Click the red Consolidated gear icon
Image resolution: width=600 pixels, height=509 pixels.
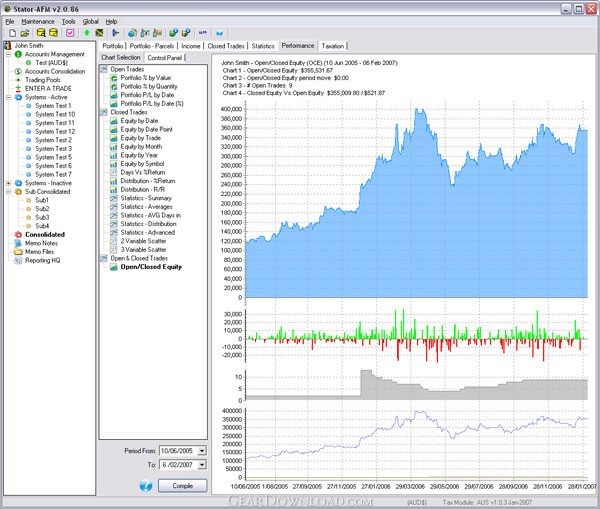(18, 235)
